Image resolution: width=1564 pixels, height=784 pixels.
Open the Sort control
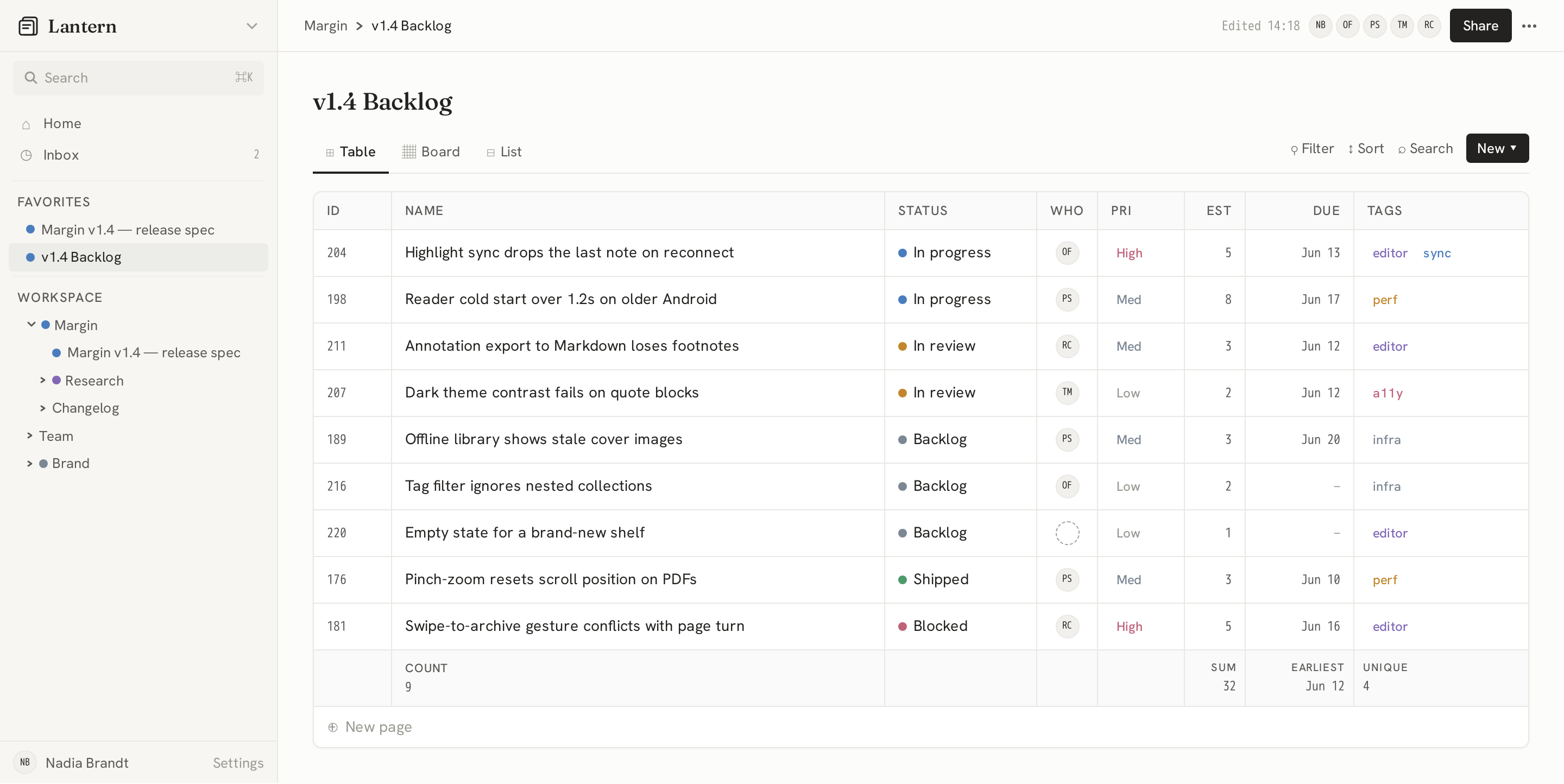coord(1366,149)
